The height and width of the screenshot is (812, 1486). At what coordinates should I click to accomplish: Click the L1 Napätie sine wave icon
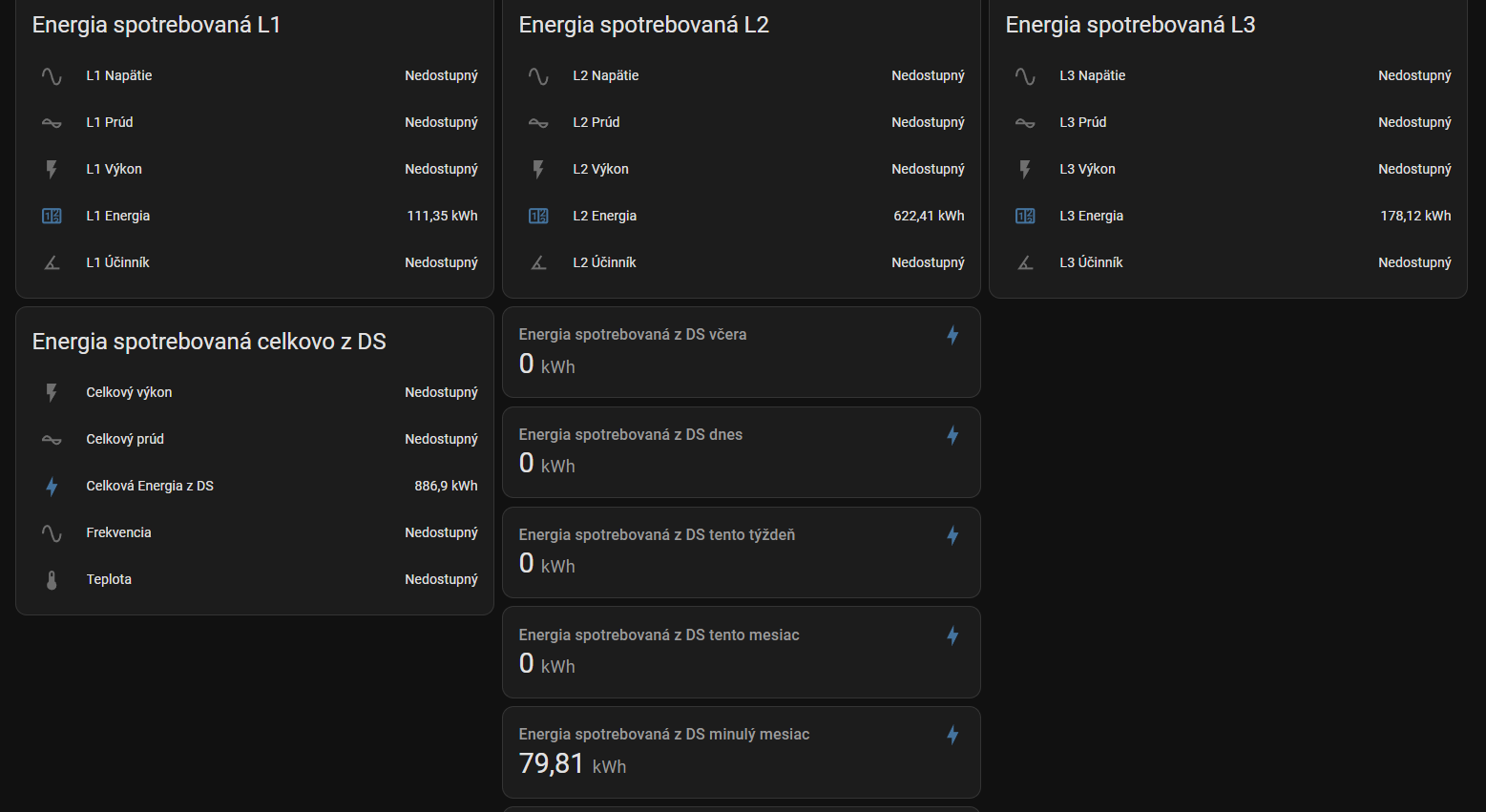click(52, 76)
